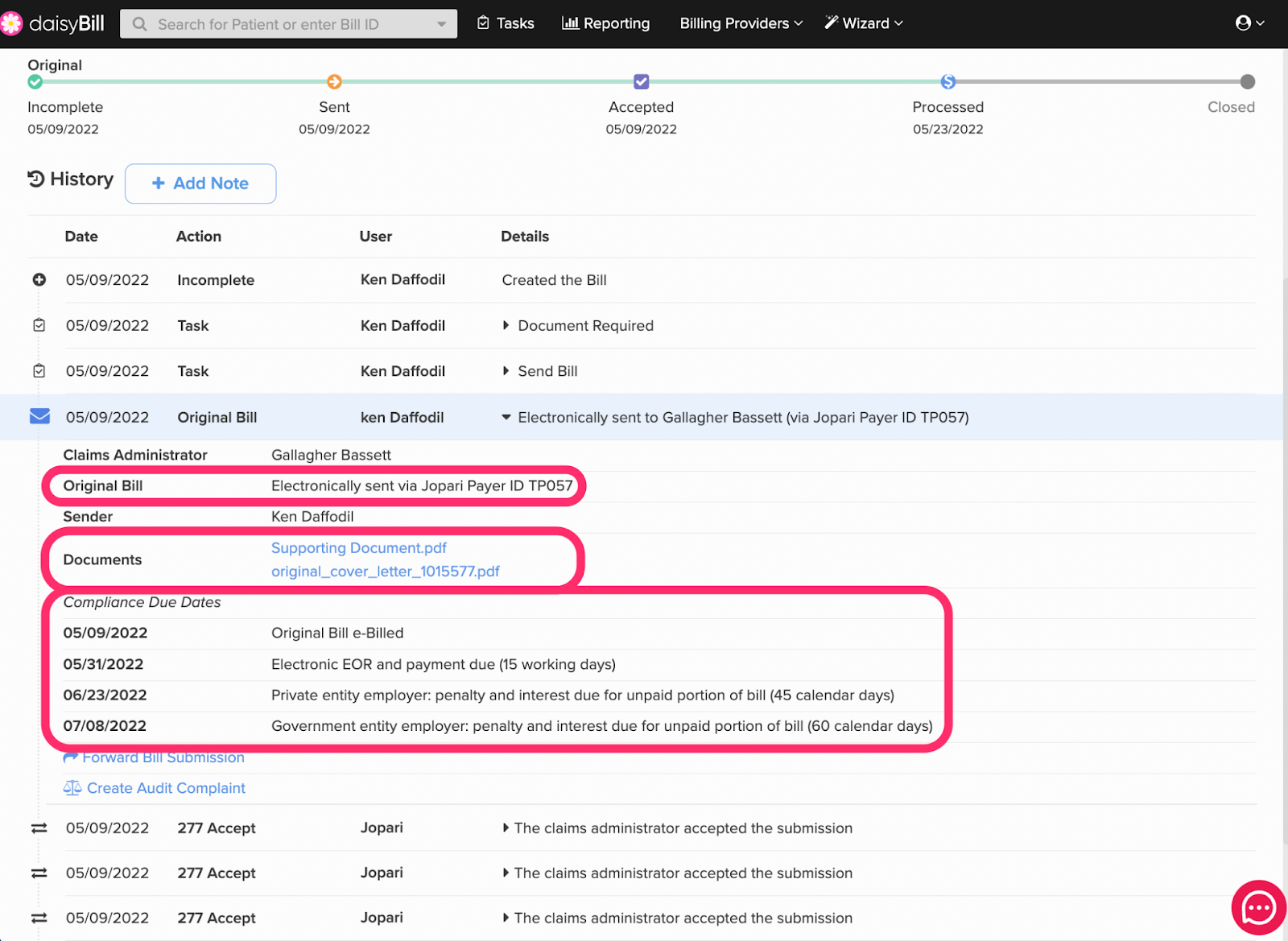This screenshot has height=941, width=1288.
Task: Click 'Electronically sent via Jopari Payer ID TP057' text
Action: point(422,486)
